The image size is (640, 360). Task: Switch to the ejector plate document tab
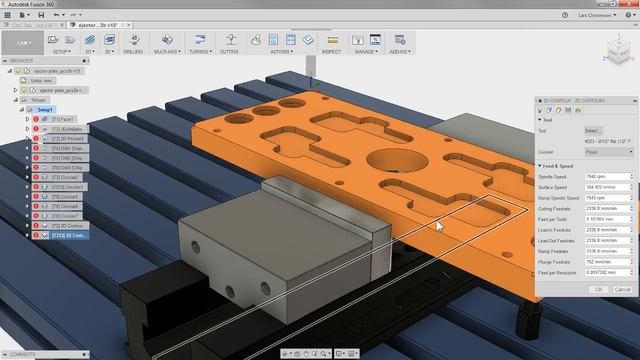coord(98,25)
